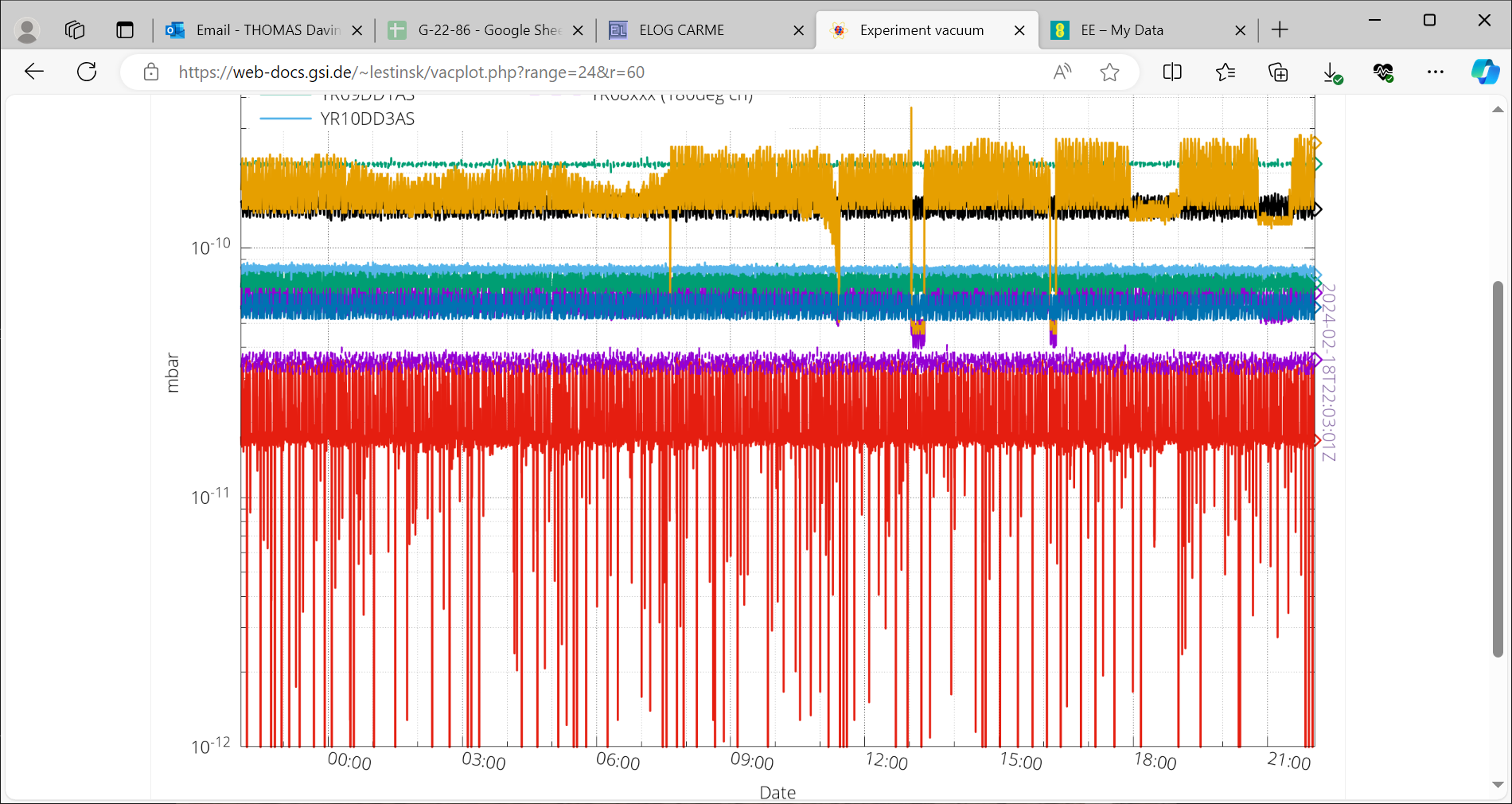Viewport: 1512px width, 804px height.
Task: Open the Downloads panel
Action: (x=1331, y=72)
